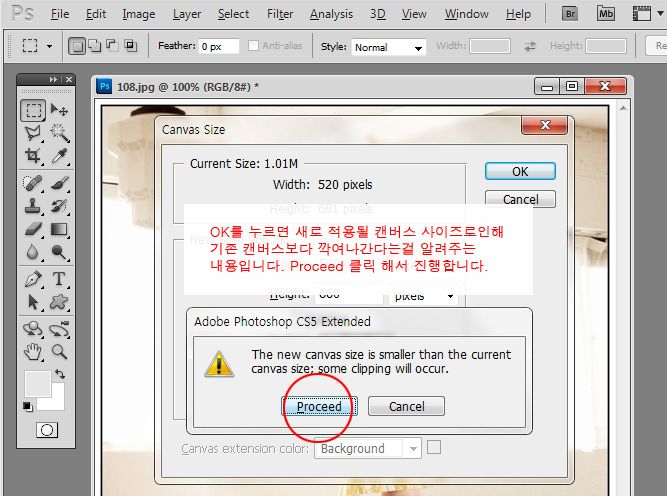The height and width of the screenshot is (496, 667).
Task: Launch Adobe Bridge
Action: [570, 14]
